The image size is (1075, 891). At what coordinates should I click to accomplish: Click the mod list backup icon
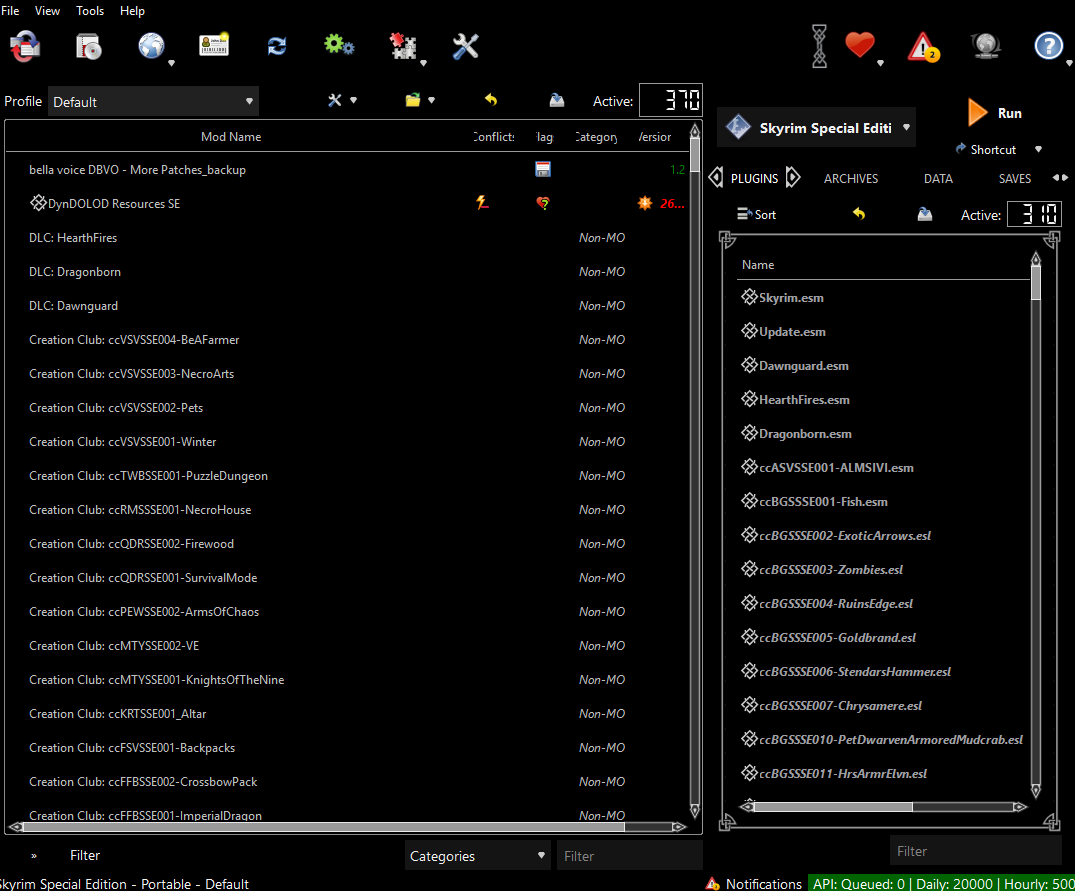click(557, 101)
